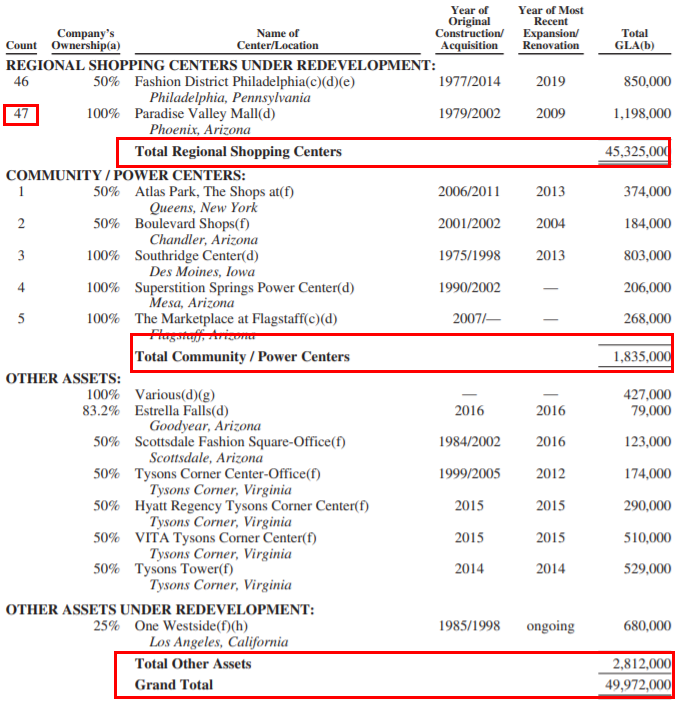Click the 45,325,000 total value
Image resolution: width=680 pixels, height=706 pixels.
(x=637, y=151)
